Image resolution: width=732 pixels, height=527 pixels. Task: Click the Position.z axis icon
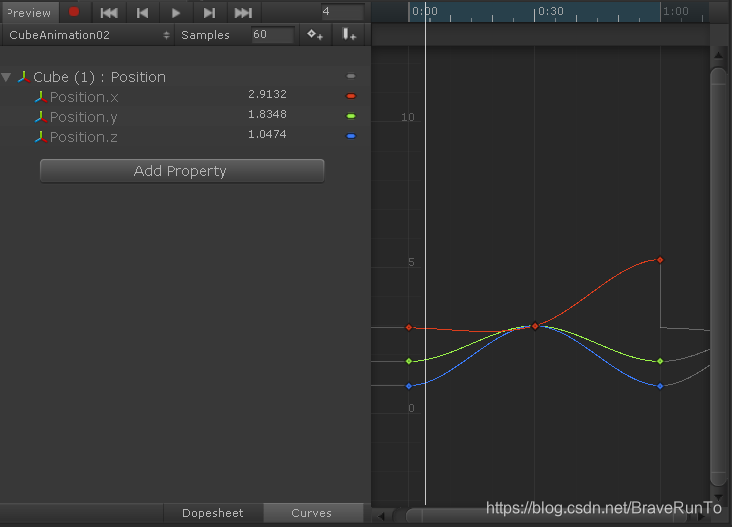tap(41, 137)
